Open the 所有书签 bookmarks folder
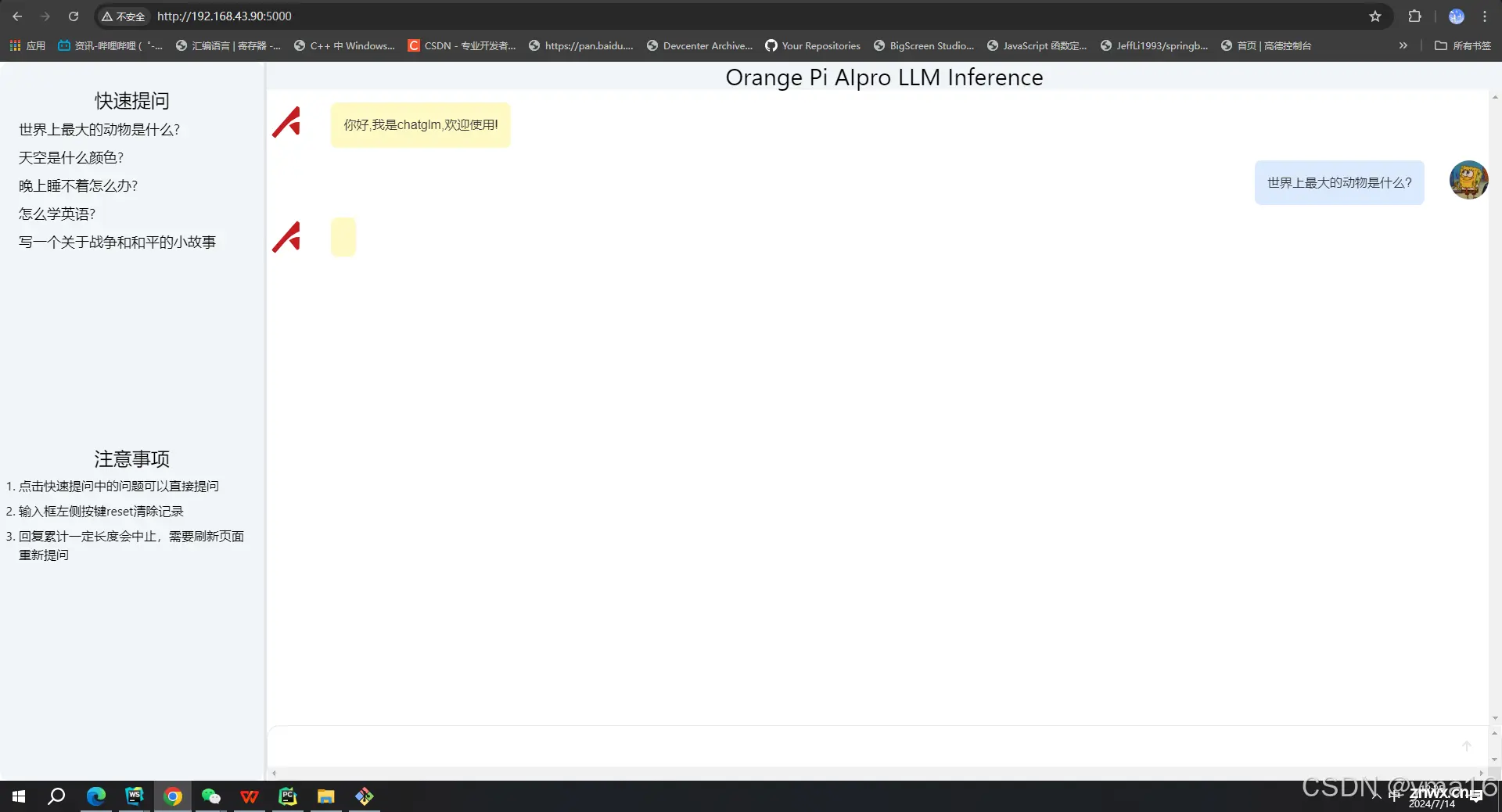The image size is (1502, 812). click(x=1462, y=45)
